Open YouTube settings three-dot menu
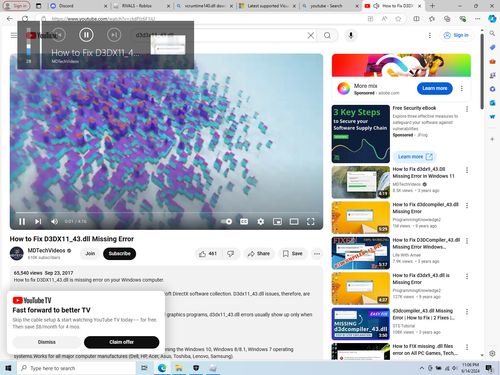The width and height of the screenshot is (500, 375). tap(430, 35)
